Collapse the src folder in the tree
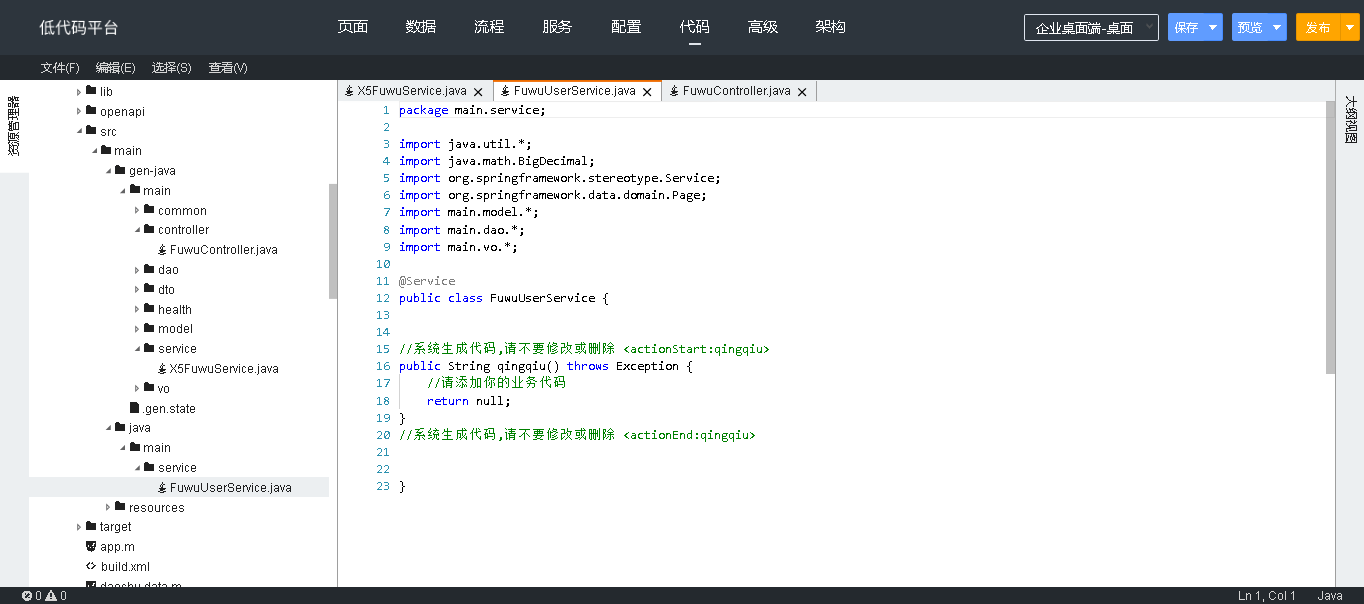The height and width of the screenshot is (604, 1364). click(79, 132)
